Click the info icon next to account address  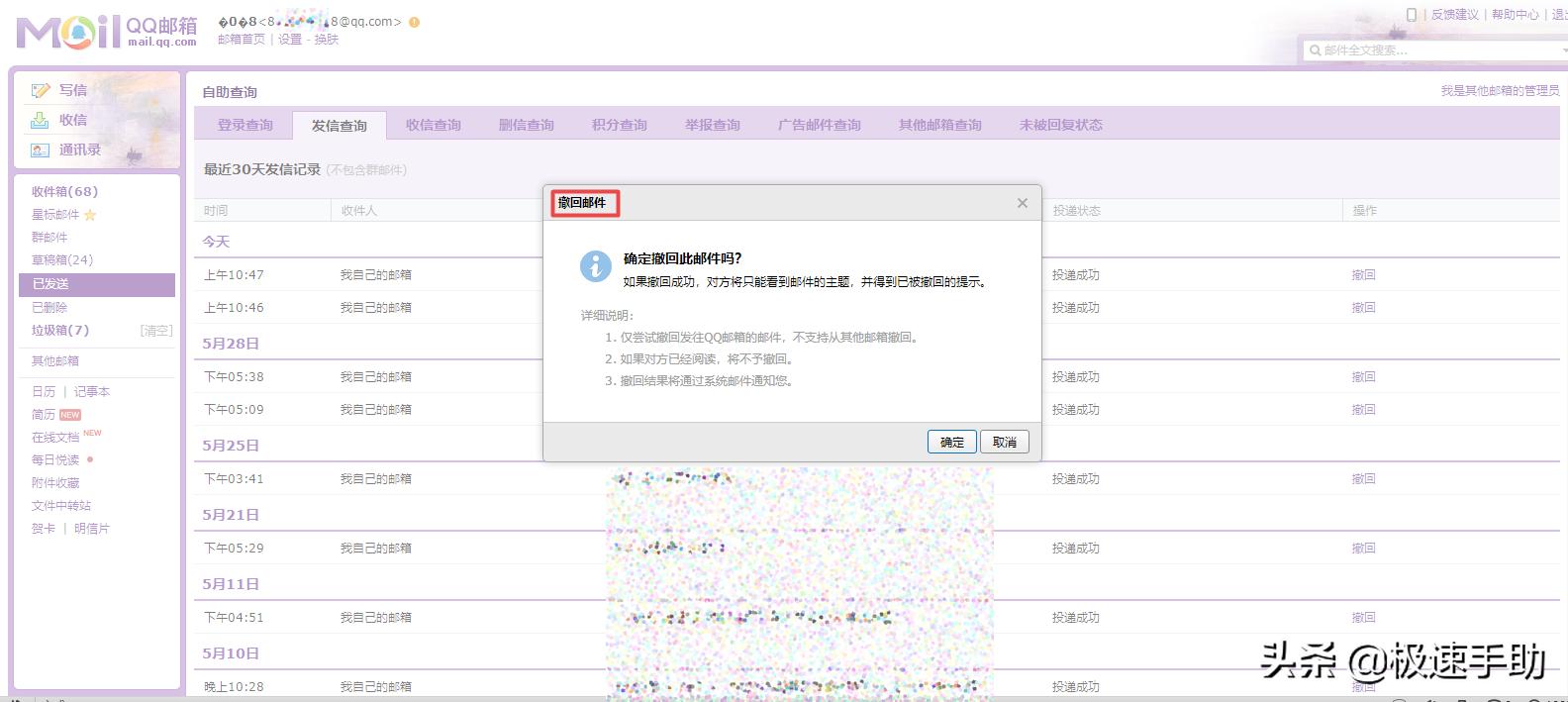tap(414, 22)
